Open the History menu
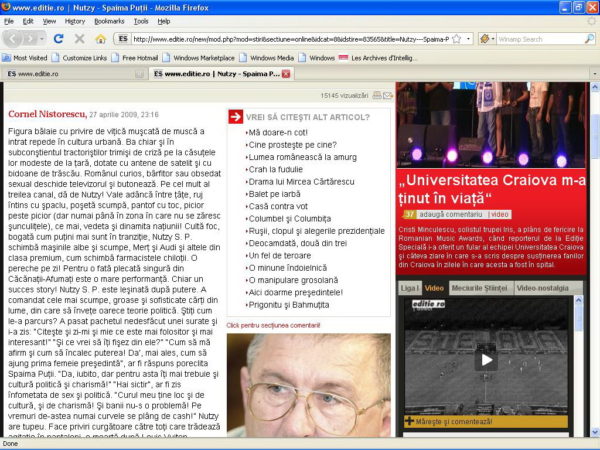600x450 pixels. tap(75, 20)
